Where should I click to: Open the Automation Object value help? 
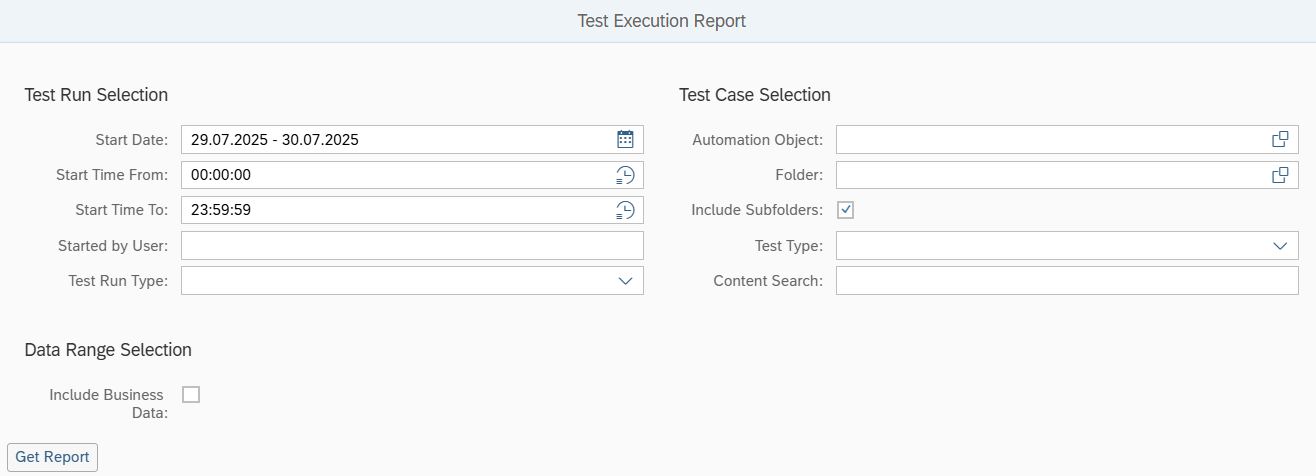tap(1279, 140)
